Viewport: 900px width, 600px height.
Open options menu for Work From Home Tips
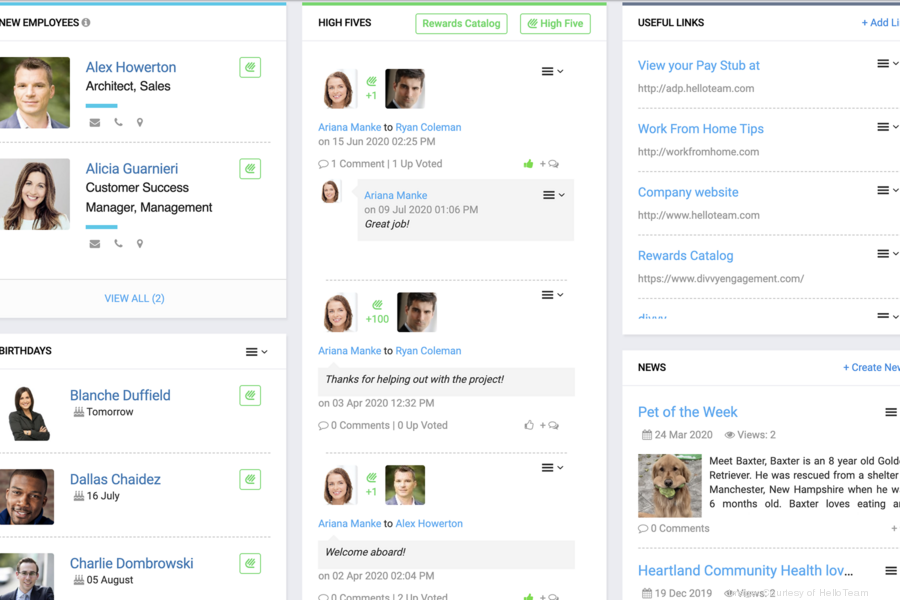pyautogui.click(x=887, y=127)
